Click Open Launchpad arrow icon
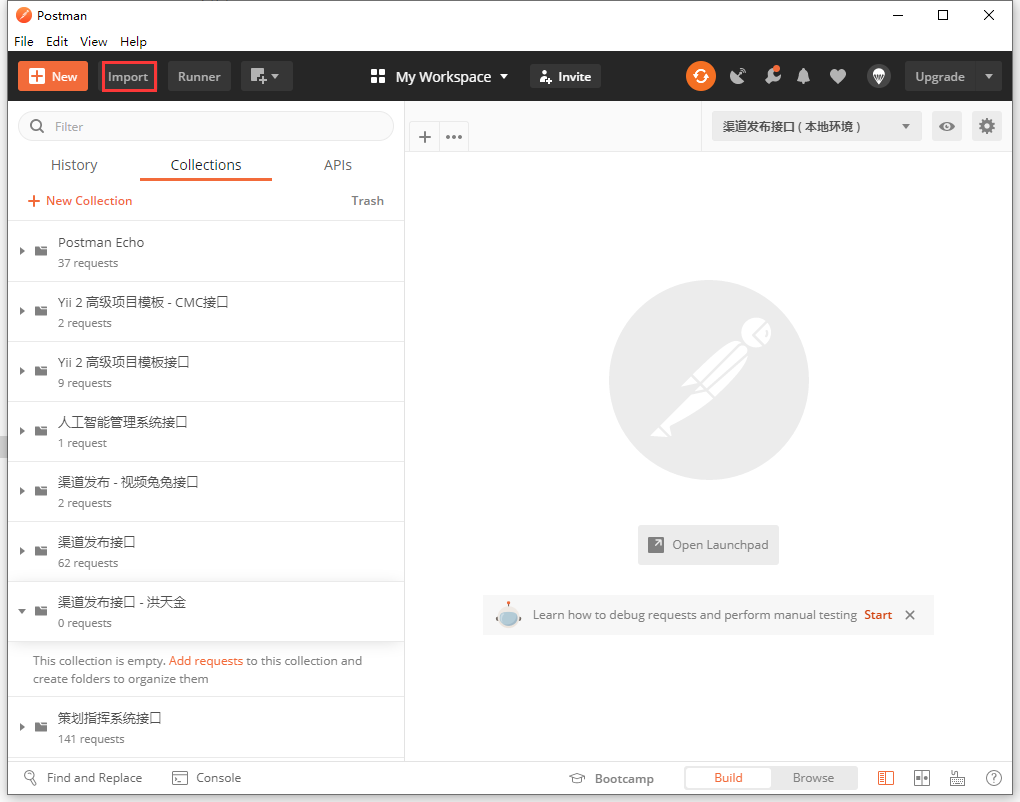Image resolution: width=1020 pixels, height=802 pixels. (656, 545)
